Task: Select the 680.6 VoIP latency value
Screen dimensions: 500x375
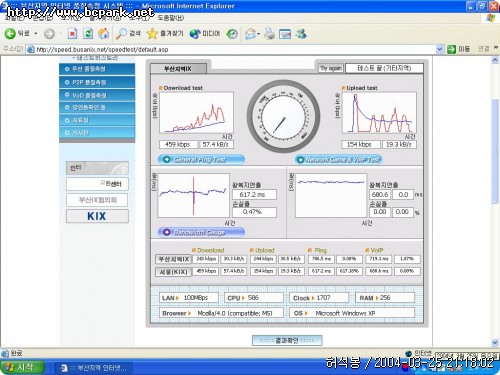Action: (x=380, y=194)
